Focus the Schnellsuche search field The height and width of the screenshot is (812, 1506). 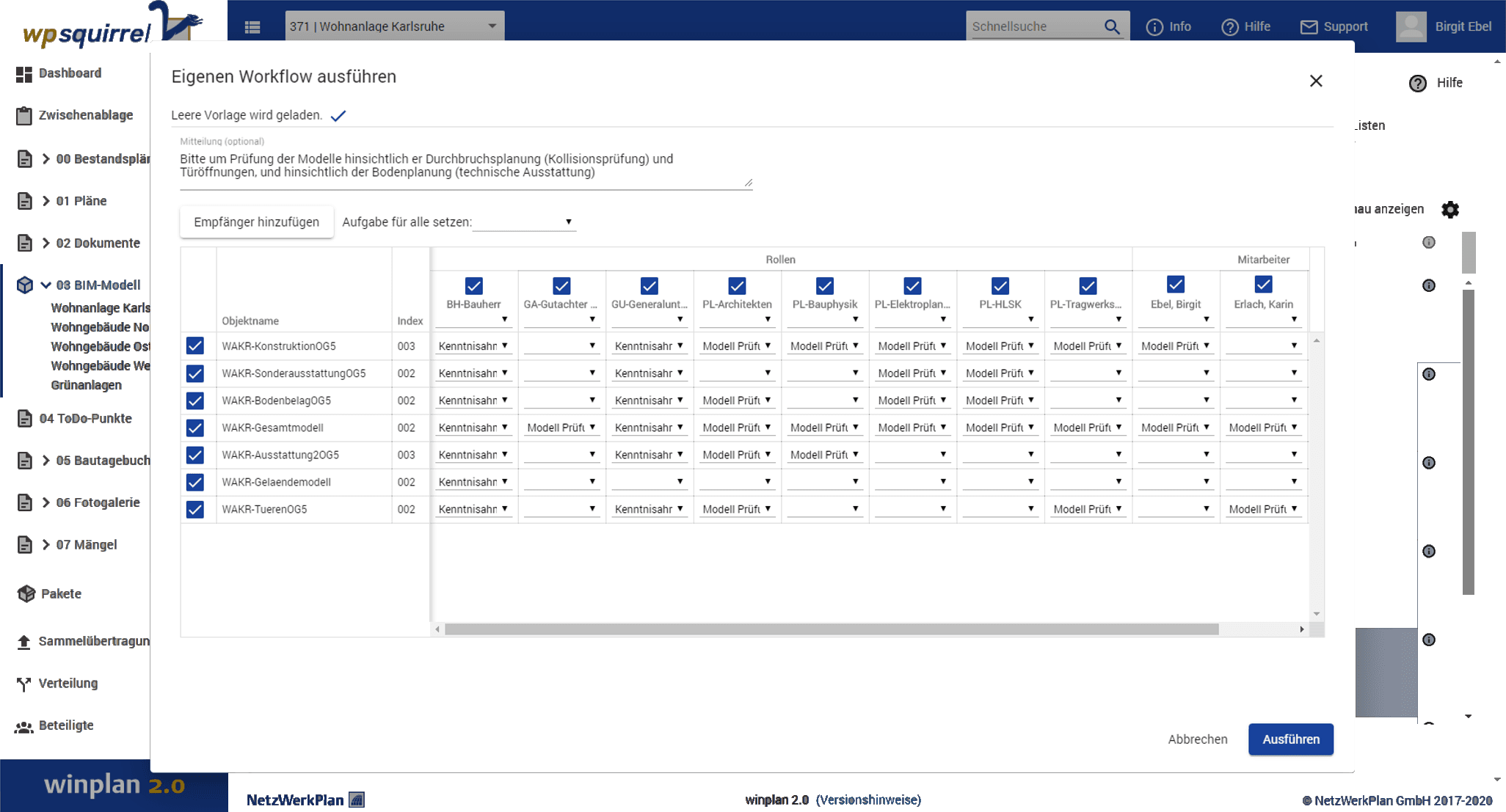click(1035, 26)
